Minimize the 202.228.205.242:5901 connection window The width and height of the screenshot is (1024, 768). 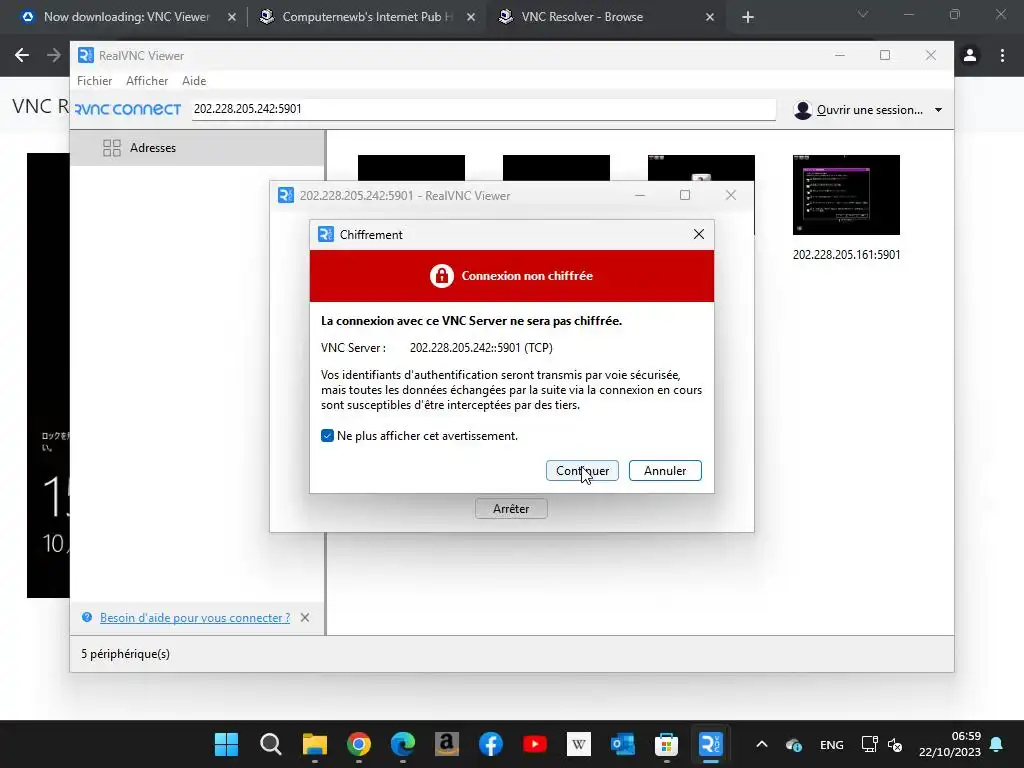(x=640, y=195)
